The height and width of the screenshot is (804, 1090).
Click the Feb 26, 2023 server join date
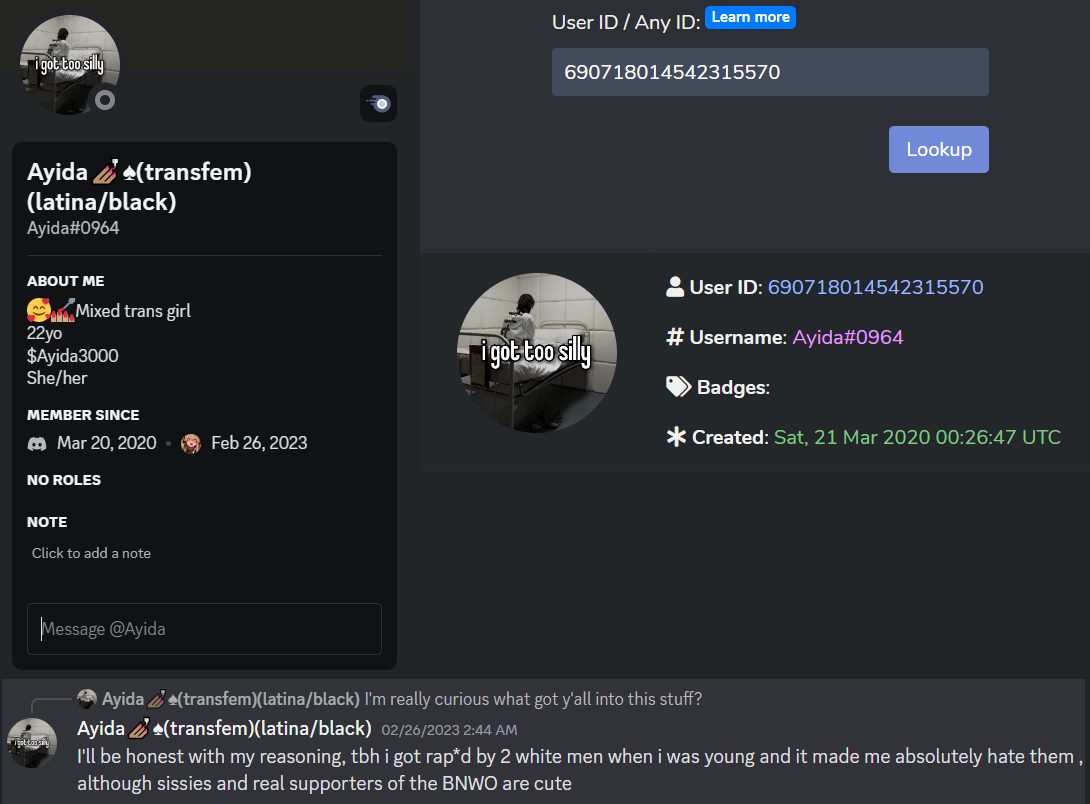[259, 443]
